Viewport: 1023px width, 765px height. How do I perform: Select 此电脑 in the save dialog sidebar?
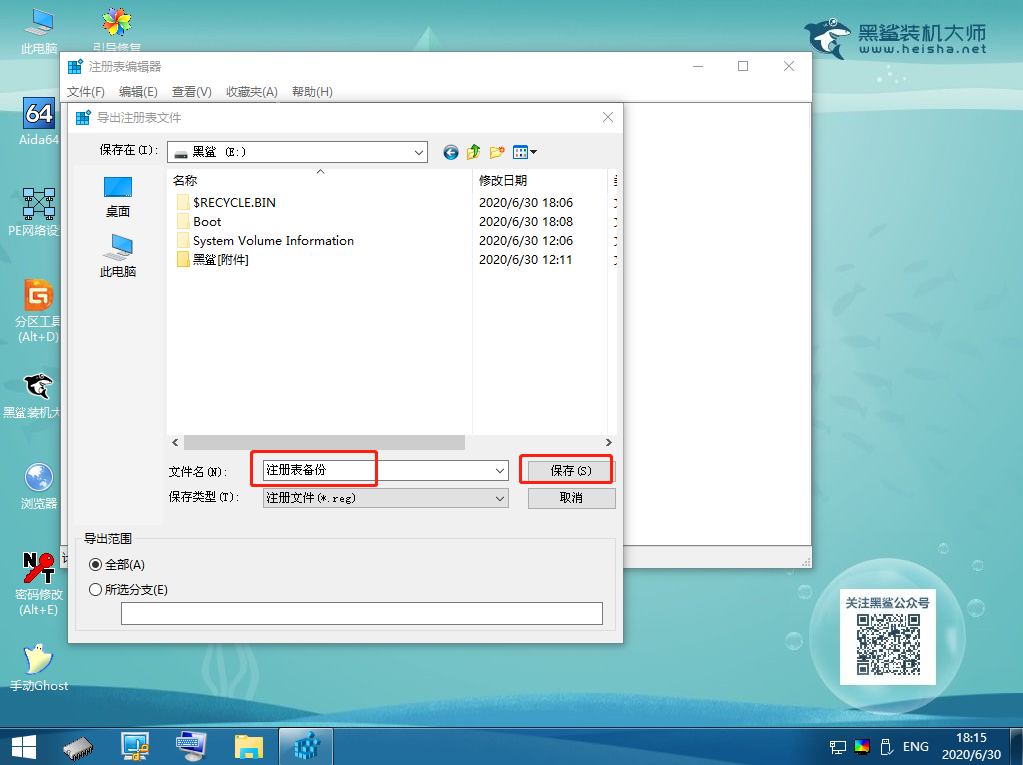point(118,256)
